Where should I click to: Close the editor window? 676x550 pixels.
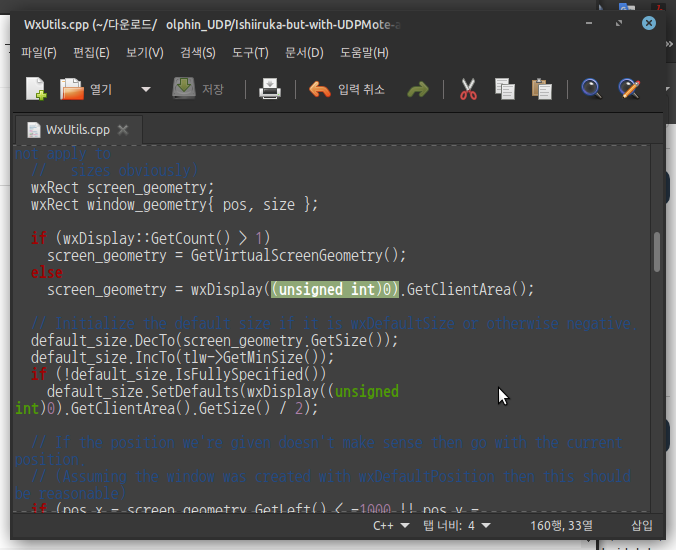click(648, 23)
